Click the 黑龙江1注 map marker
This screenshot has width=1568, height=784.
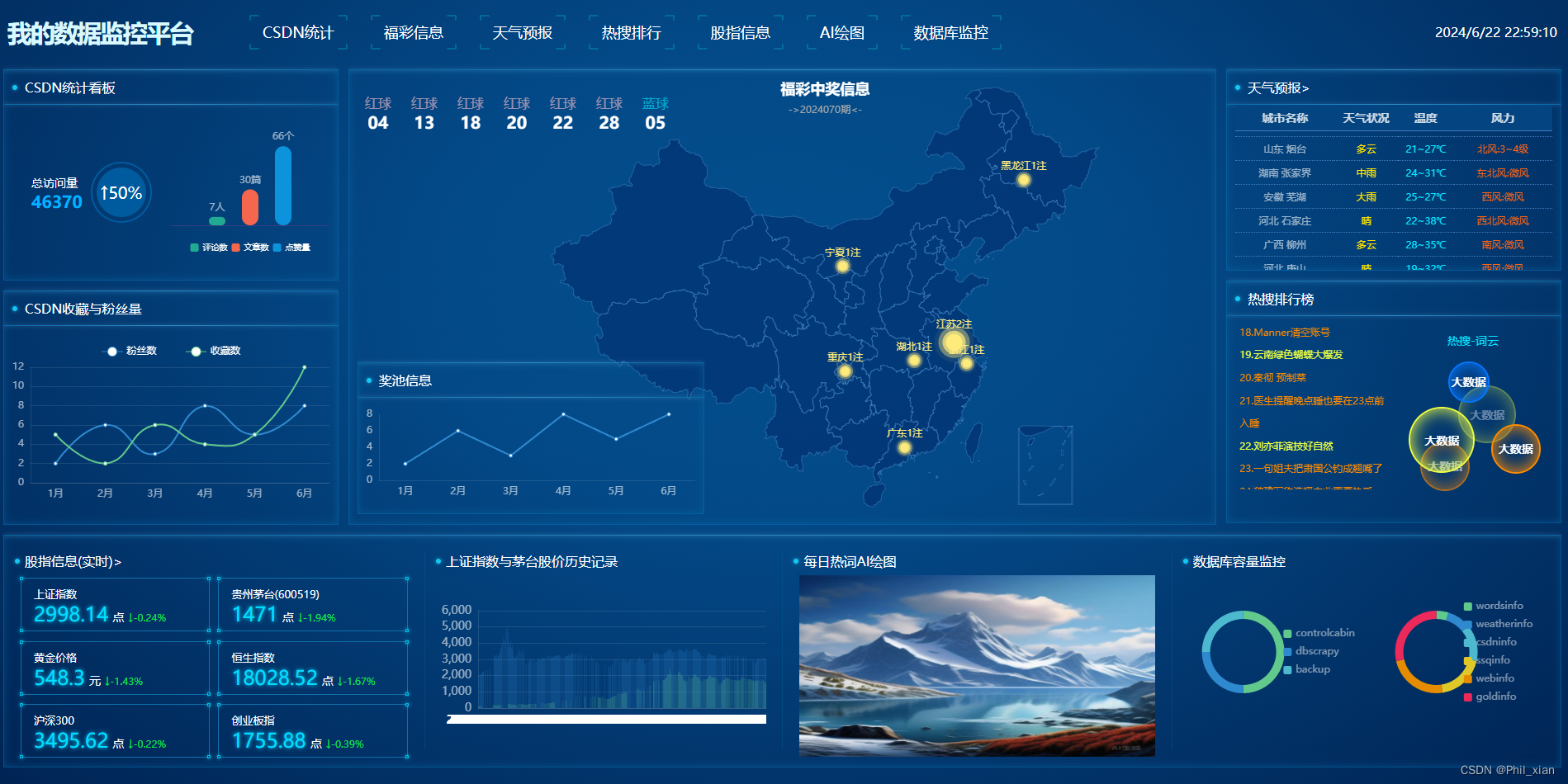coord(1023,180)
